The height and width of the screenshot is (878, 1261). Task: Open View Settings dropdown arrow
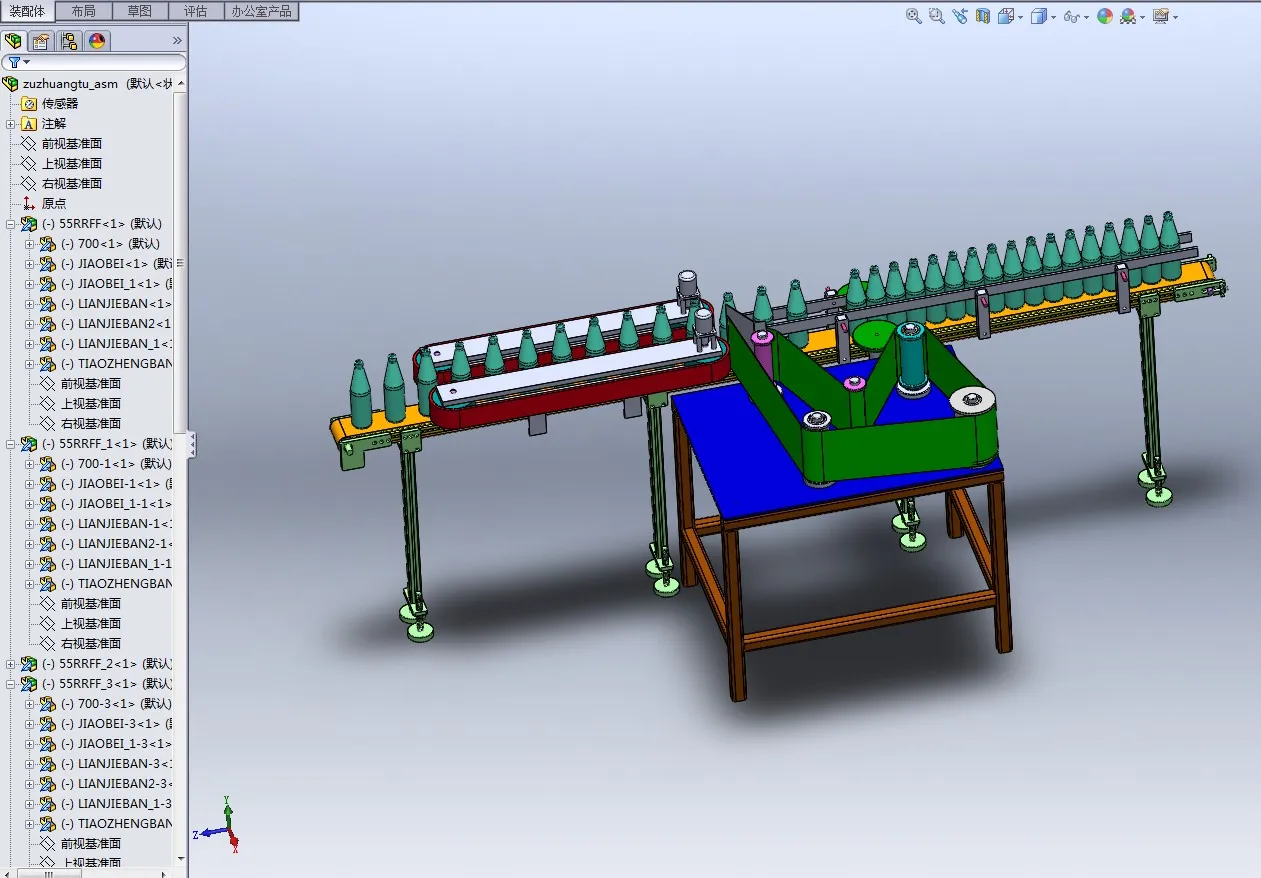click(1175, 17)
